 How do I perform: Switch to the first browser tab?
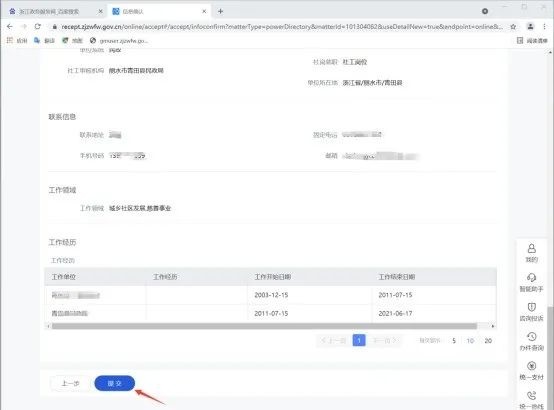pyautogui.click(x=54, y=11)
